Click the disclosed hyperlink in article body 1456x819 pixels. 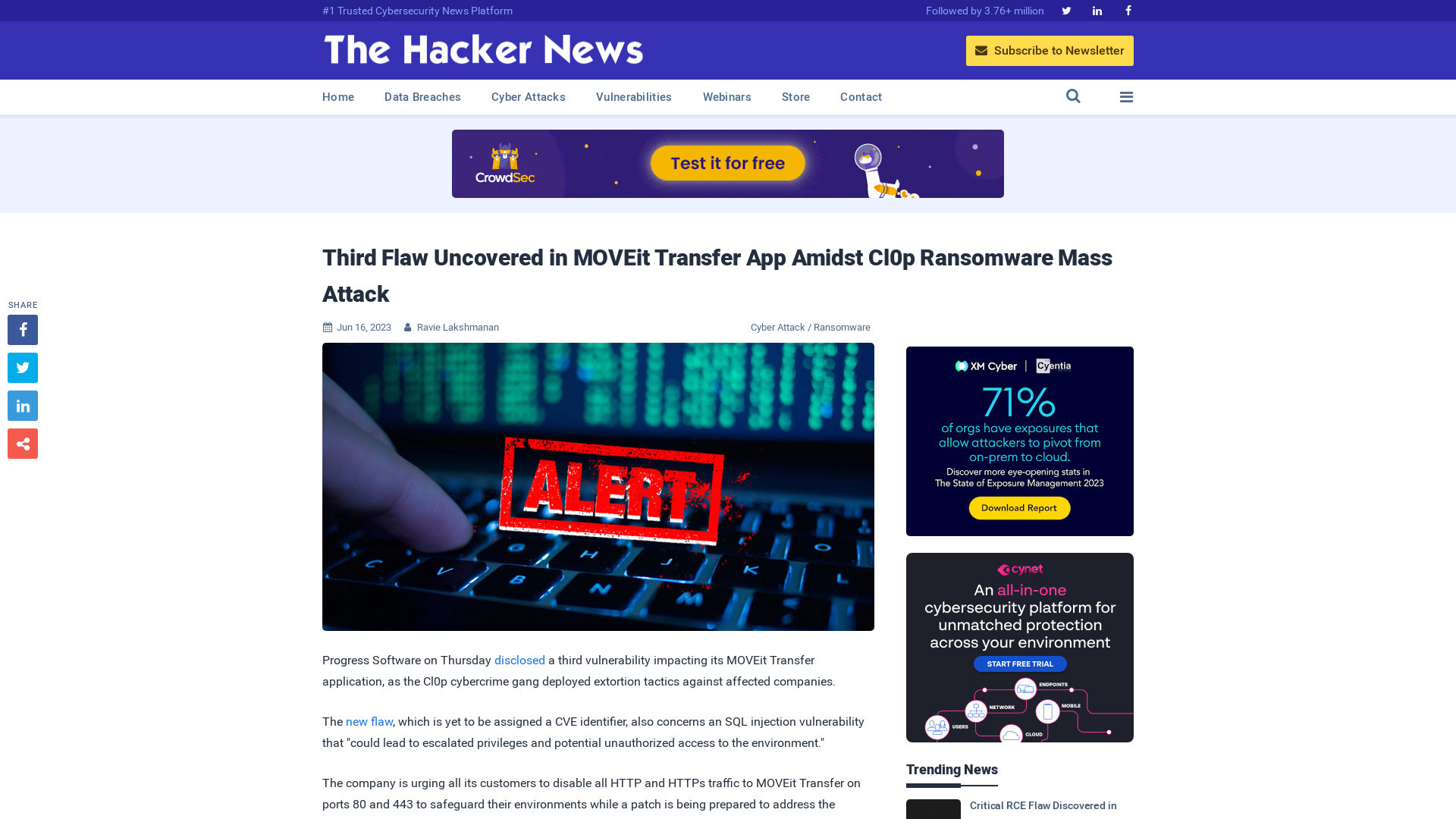(x=519, y=660)
